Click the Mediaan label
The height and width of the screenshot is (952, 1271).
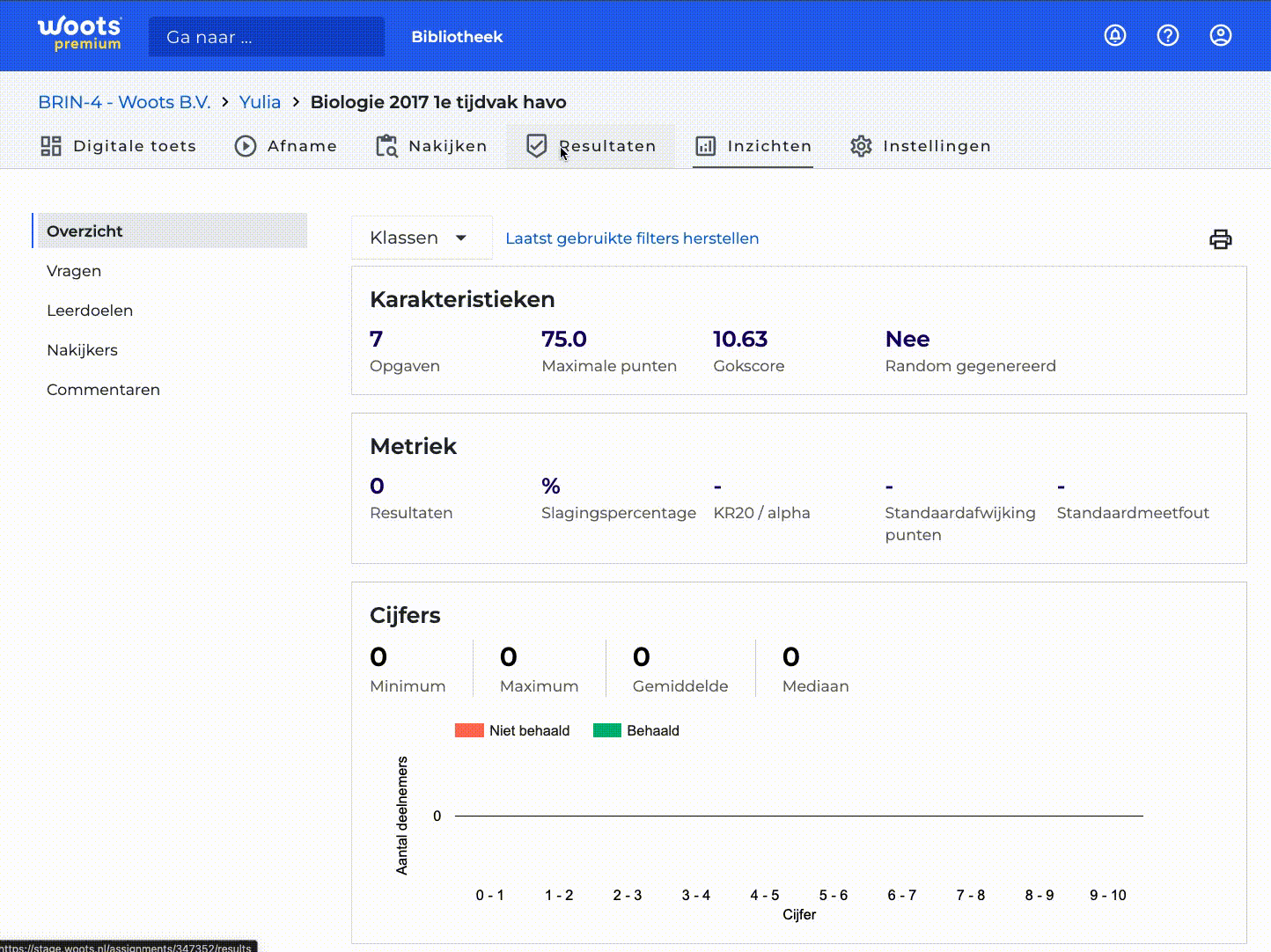pos(816,686)
